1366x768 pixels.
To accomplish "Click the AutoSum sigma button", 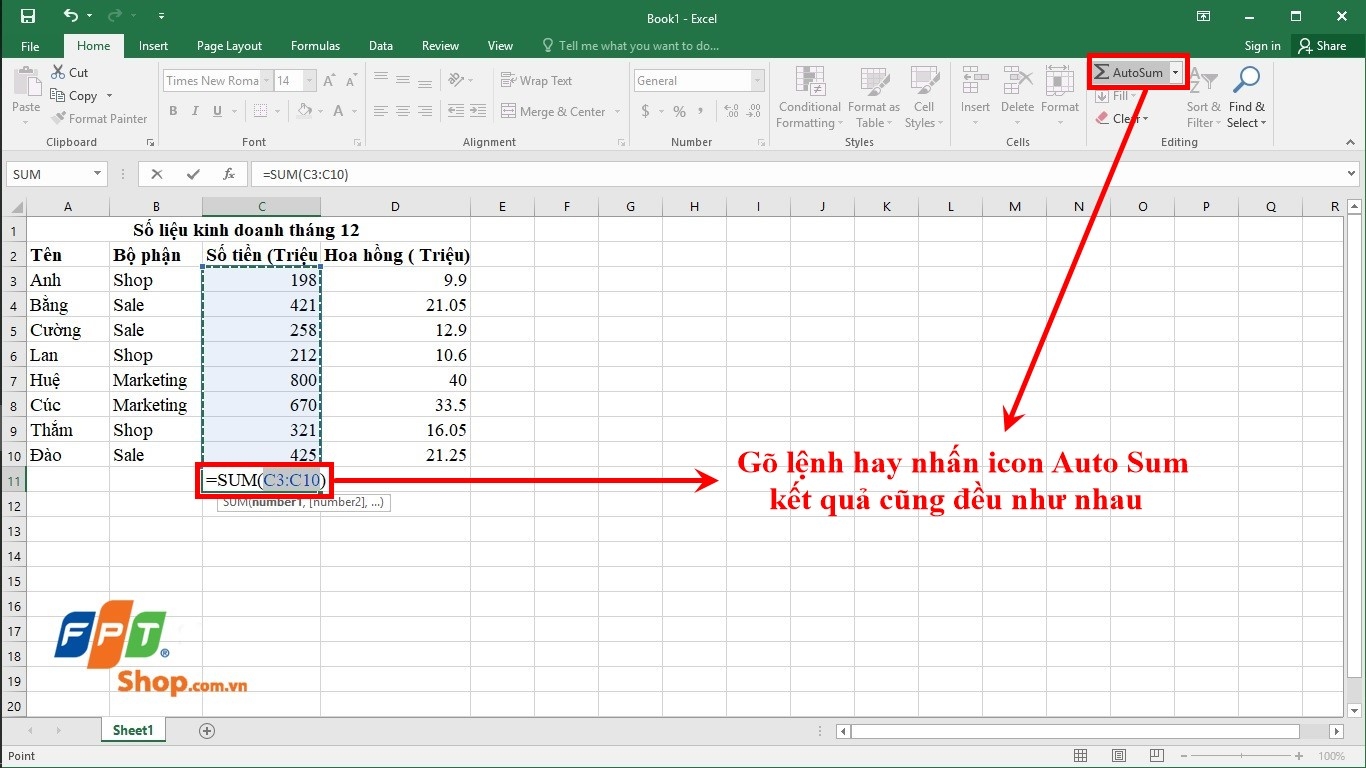I will (x=1129, y=73).
